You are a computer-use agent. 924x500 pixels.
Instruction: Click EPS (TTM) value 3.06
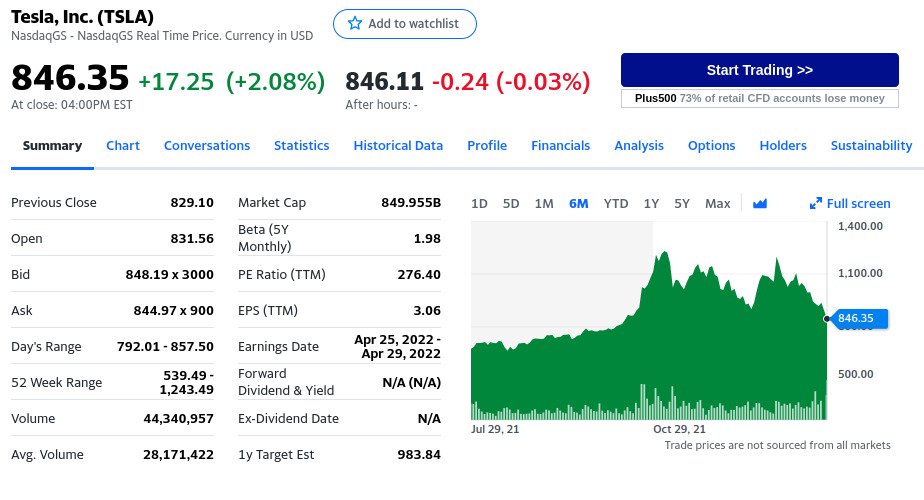point(427,310)
